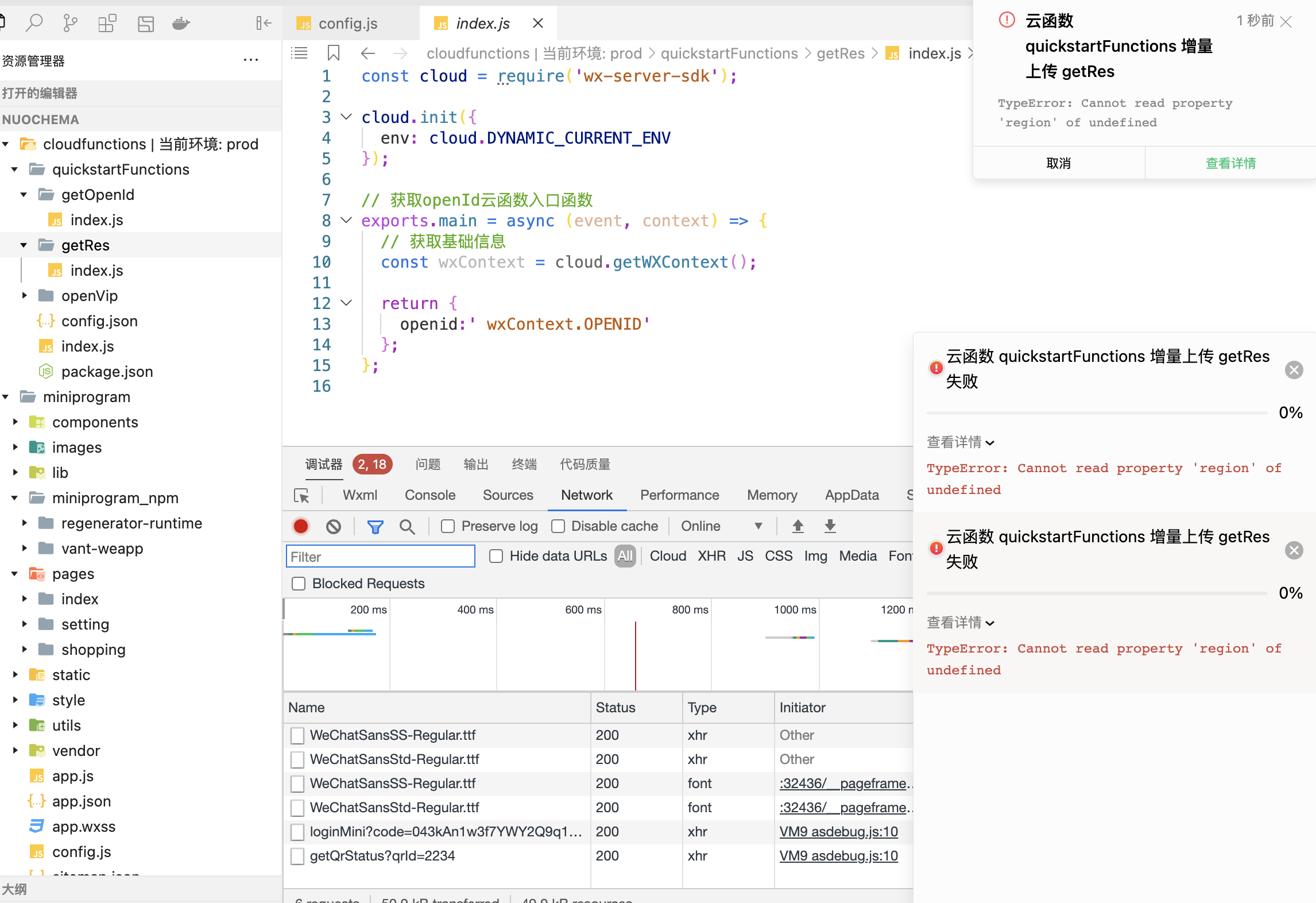Viewport: 1316px width, 903px height.
Task: Tick the Blocked Requests checkbox
Action: pyautogui.click(x=299, y=584)
